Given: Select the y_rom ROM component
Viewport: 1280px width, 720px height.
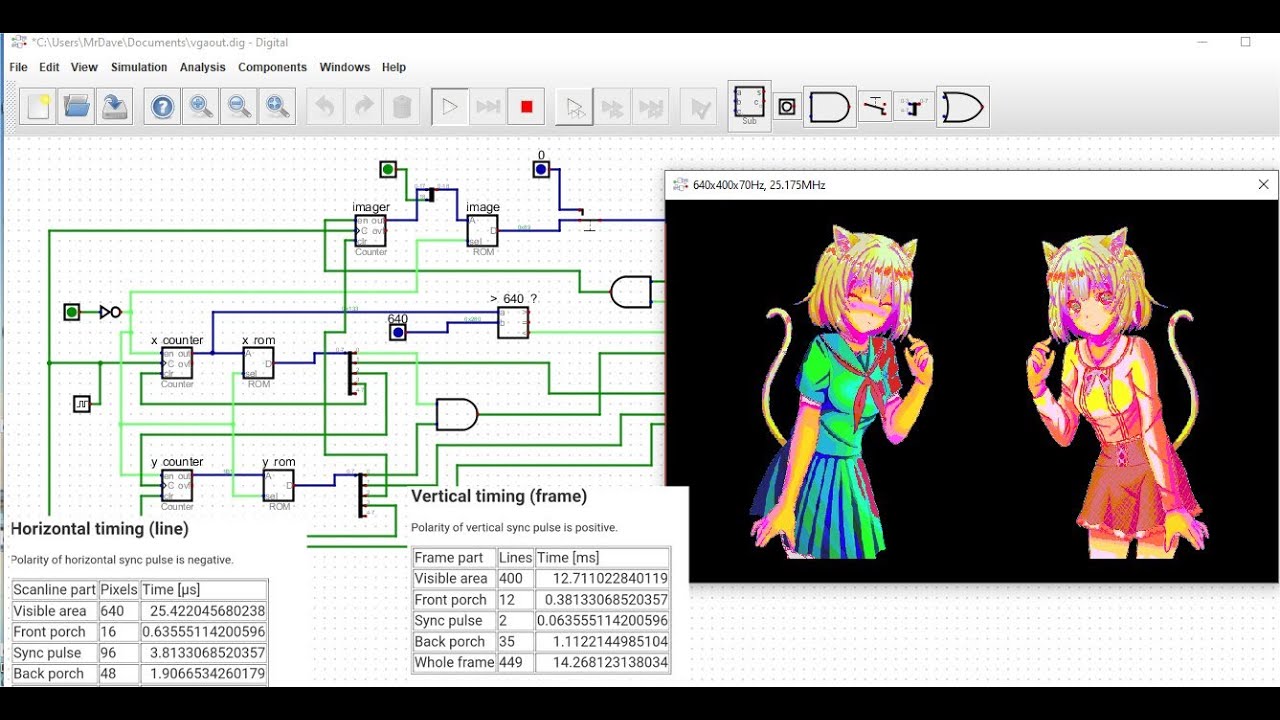Looking at the screenshot, I should [x=279, y=485].
